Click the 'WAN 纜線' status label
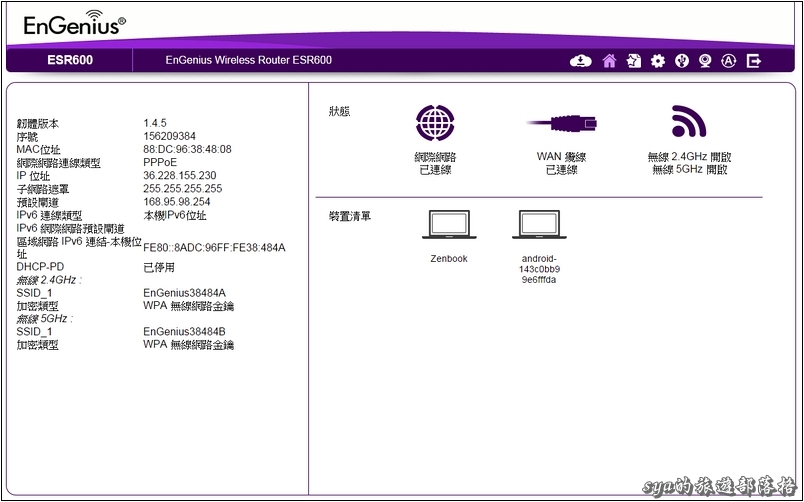804x502 pixels. 561,157
